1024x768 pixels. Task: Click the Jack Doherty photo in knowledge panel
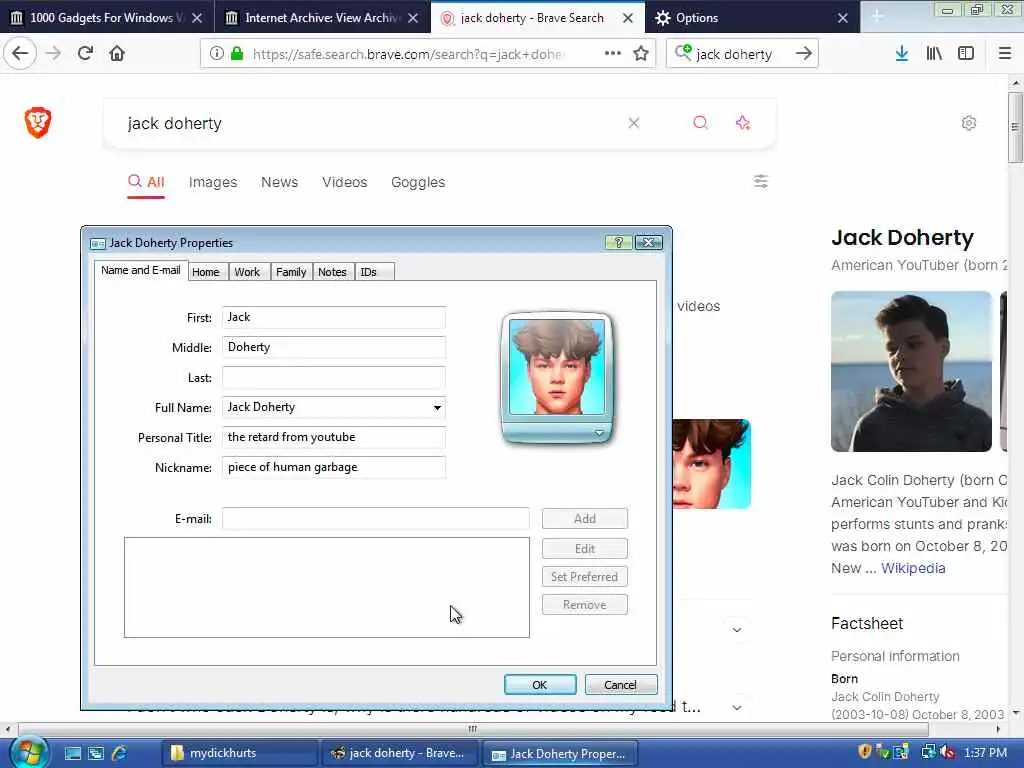click(x=911, y=372)
